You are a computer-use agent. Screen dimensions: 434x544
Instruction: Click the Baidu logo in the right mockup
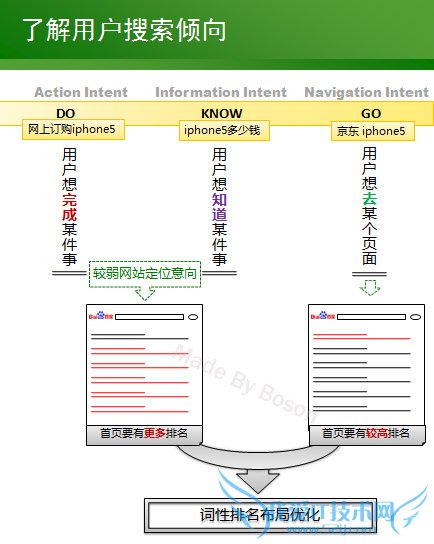coord(323,316)
